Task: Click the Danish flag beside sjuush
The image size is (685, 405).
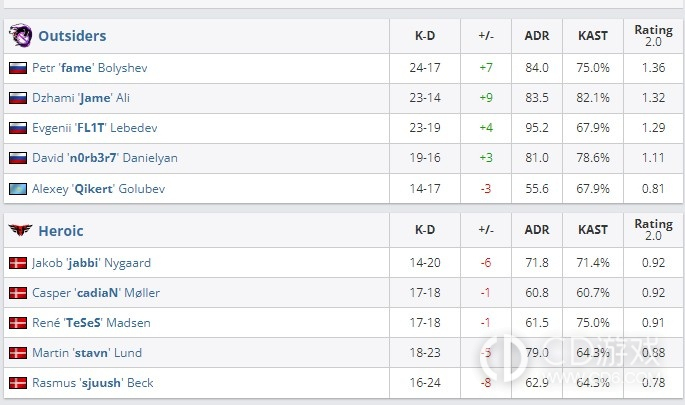Action: point(18,383)
